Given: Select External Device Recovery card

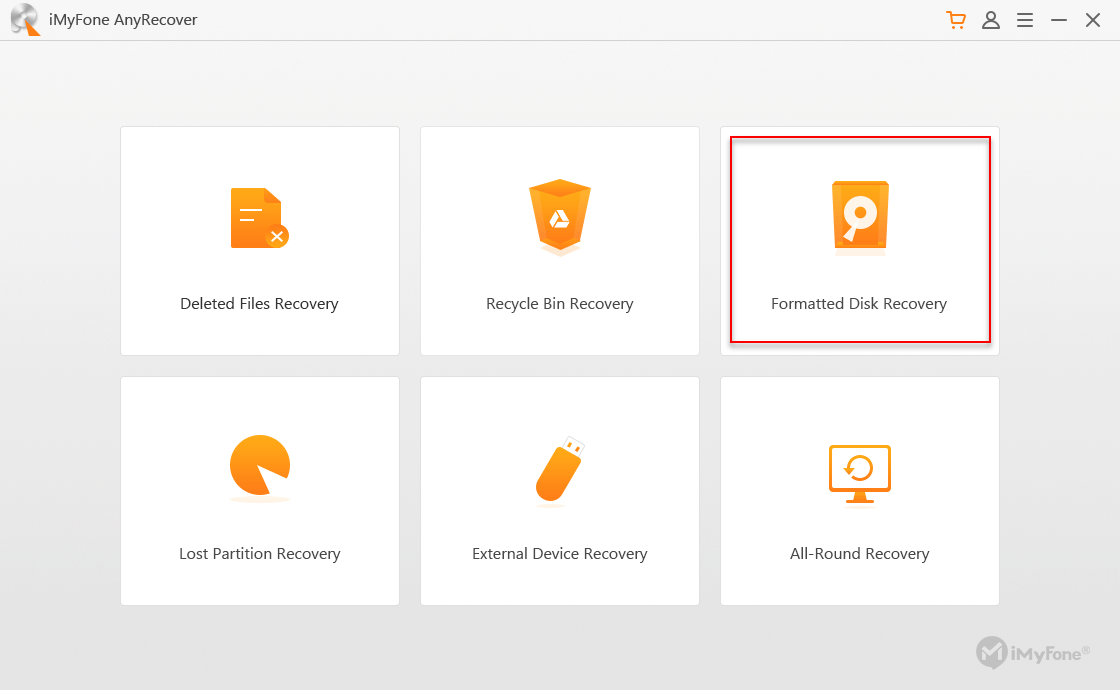Looking at the screenshot, I should [559, 490].
